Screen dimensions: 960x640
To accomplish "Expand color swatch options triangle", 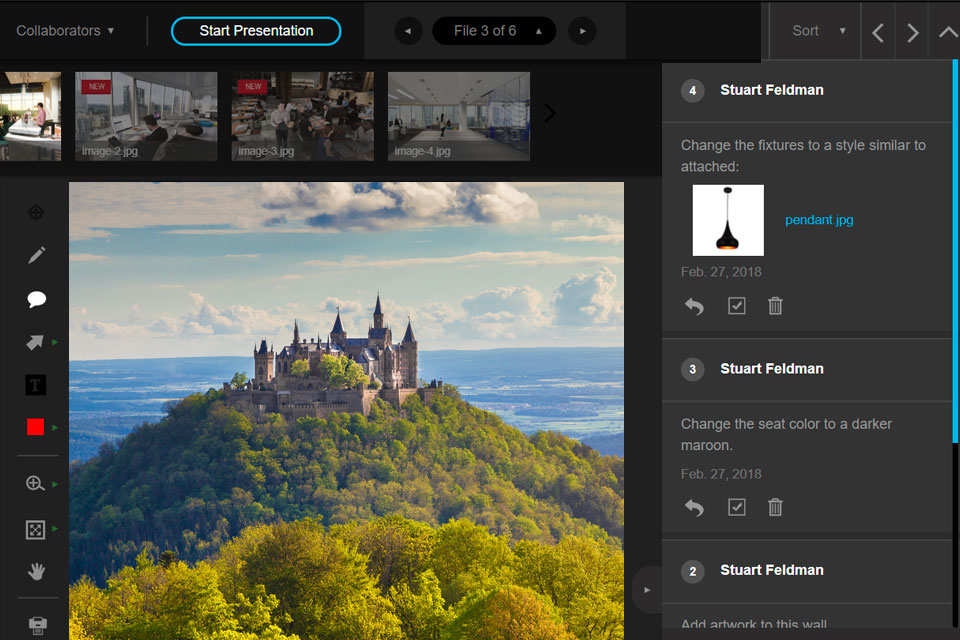I will pyautogui.click(x=55, y=427).
